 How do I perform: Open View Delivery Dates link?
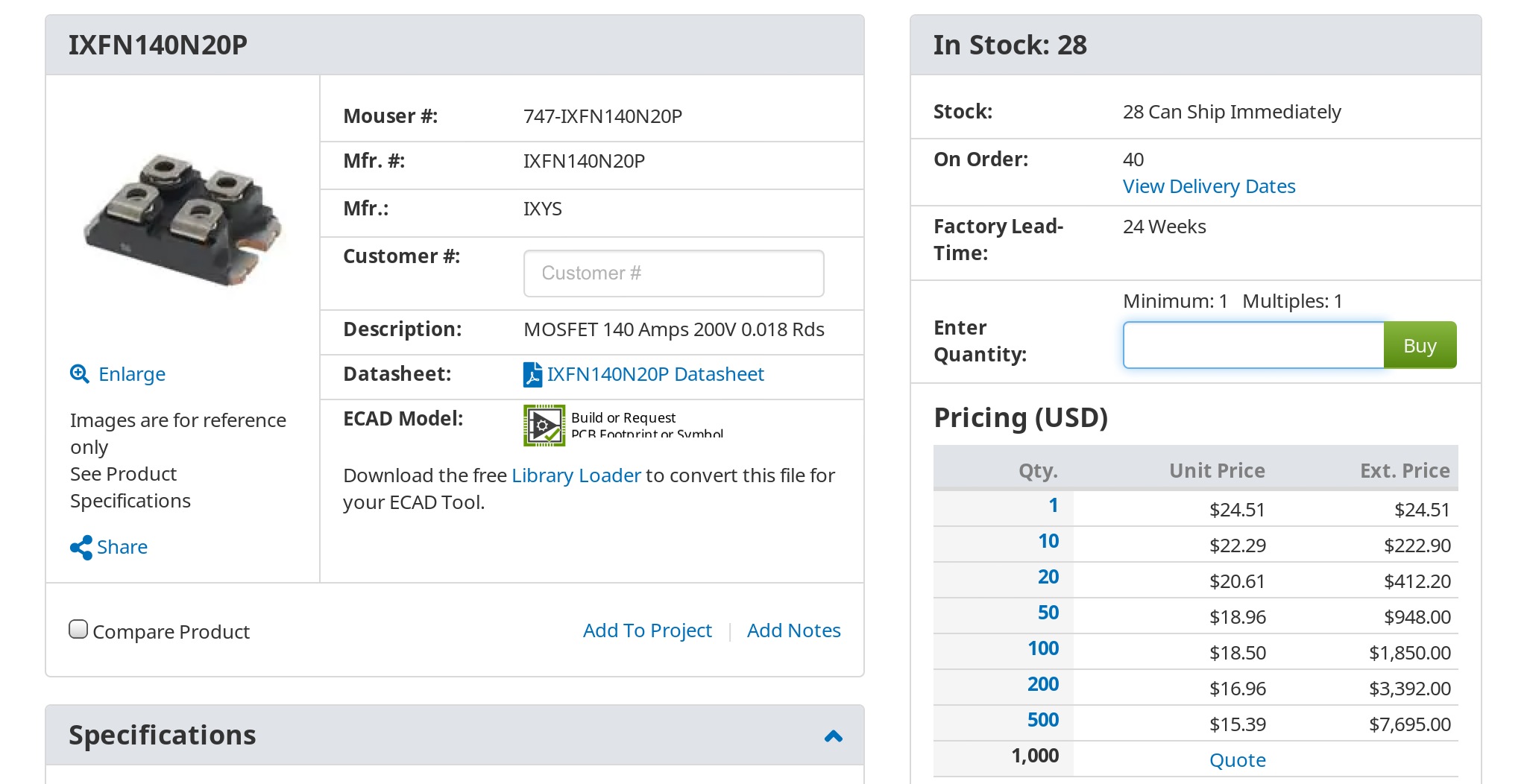tap(1209, 186)
